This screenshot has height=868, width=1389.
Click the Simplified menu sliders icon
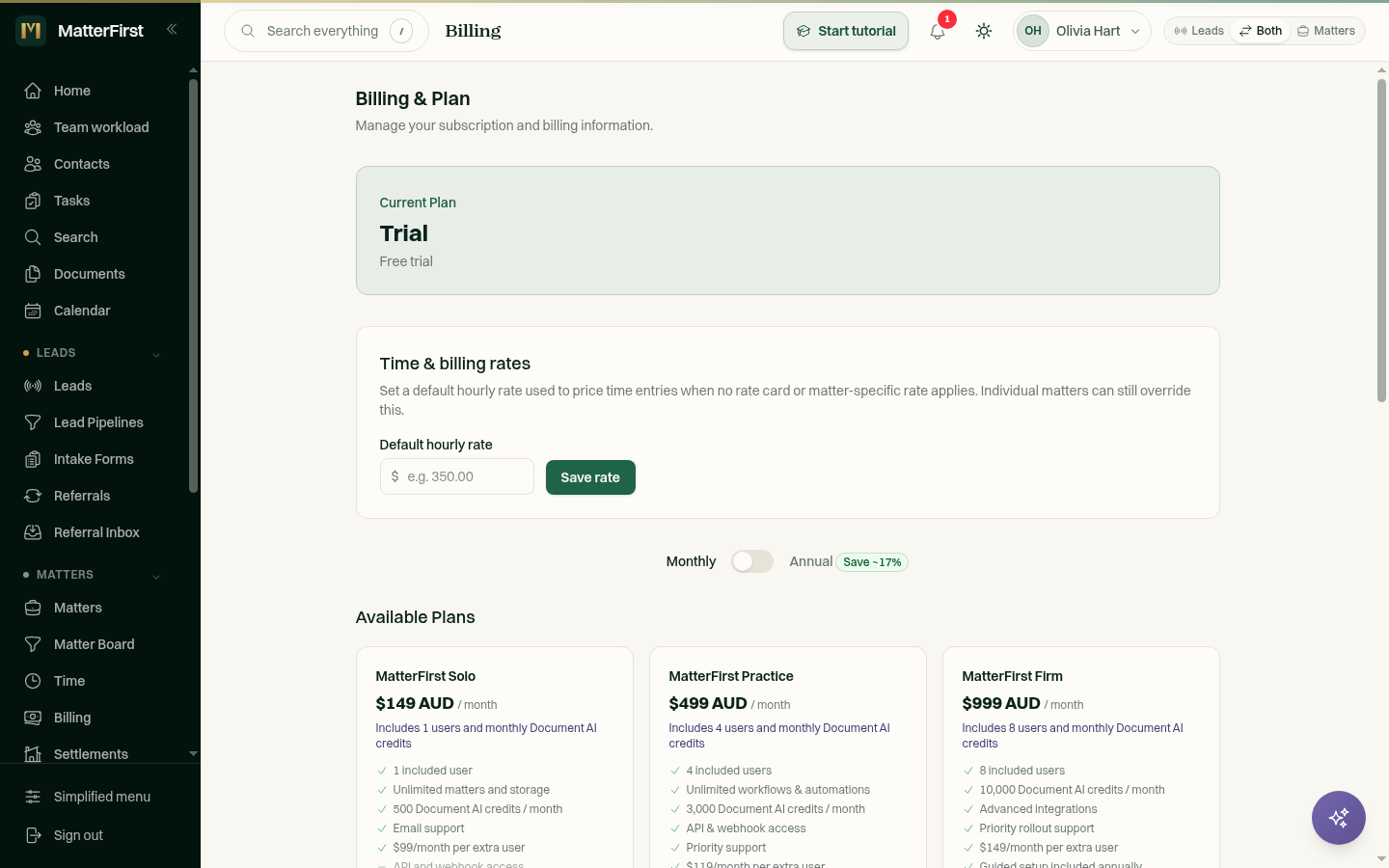(33, 797)
